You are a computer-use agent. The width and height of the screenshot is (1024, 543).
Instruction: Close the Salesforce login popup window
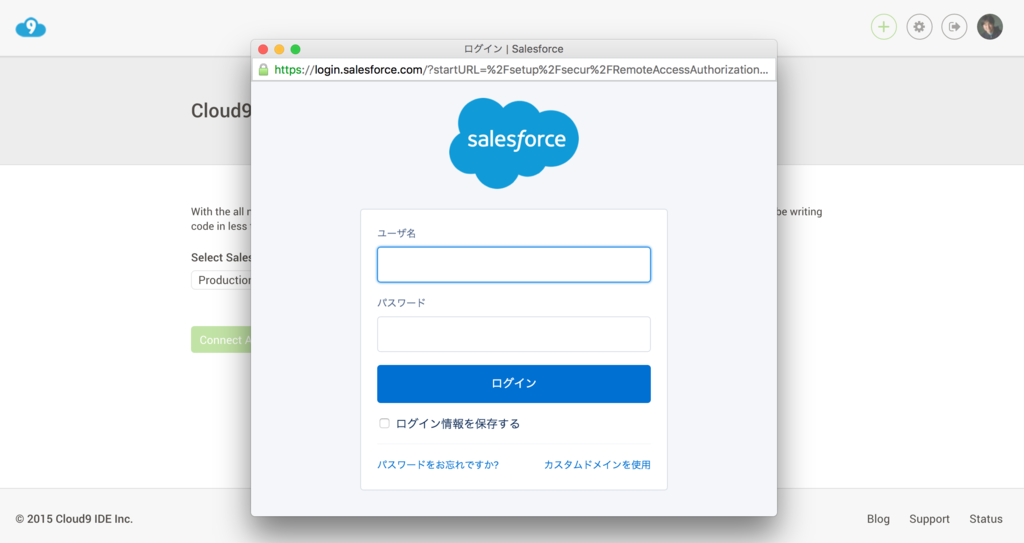click(x=263, y=49)
